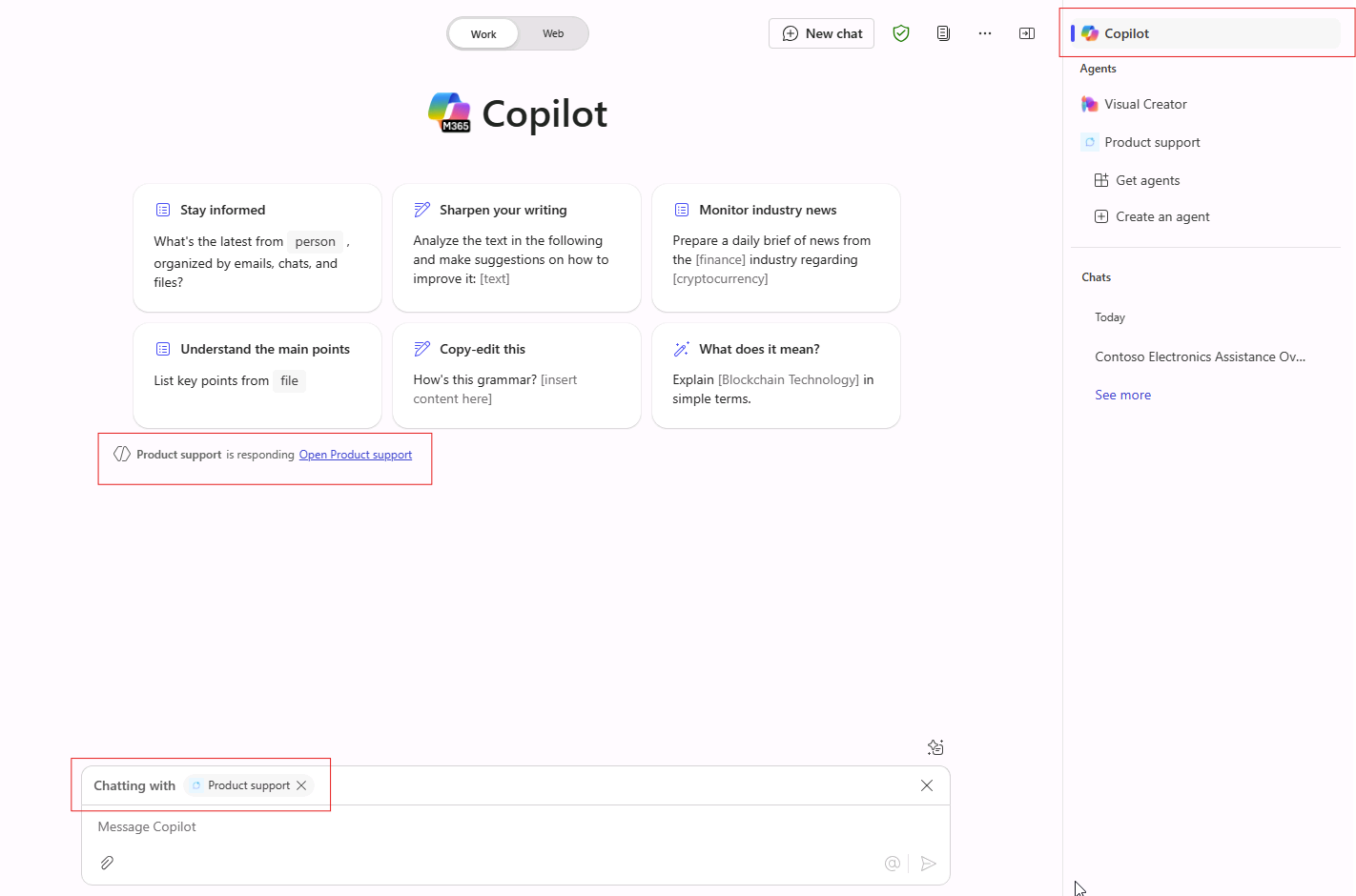
Task: Open the Visual Creator agent
Action: [1145, 104]
